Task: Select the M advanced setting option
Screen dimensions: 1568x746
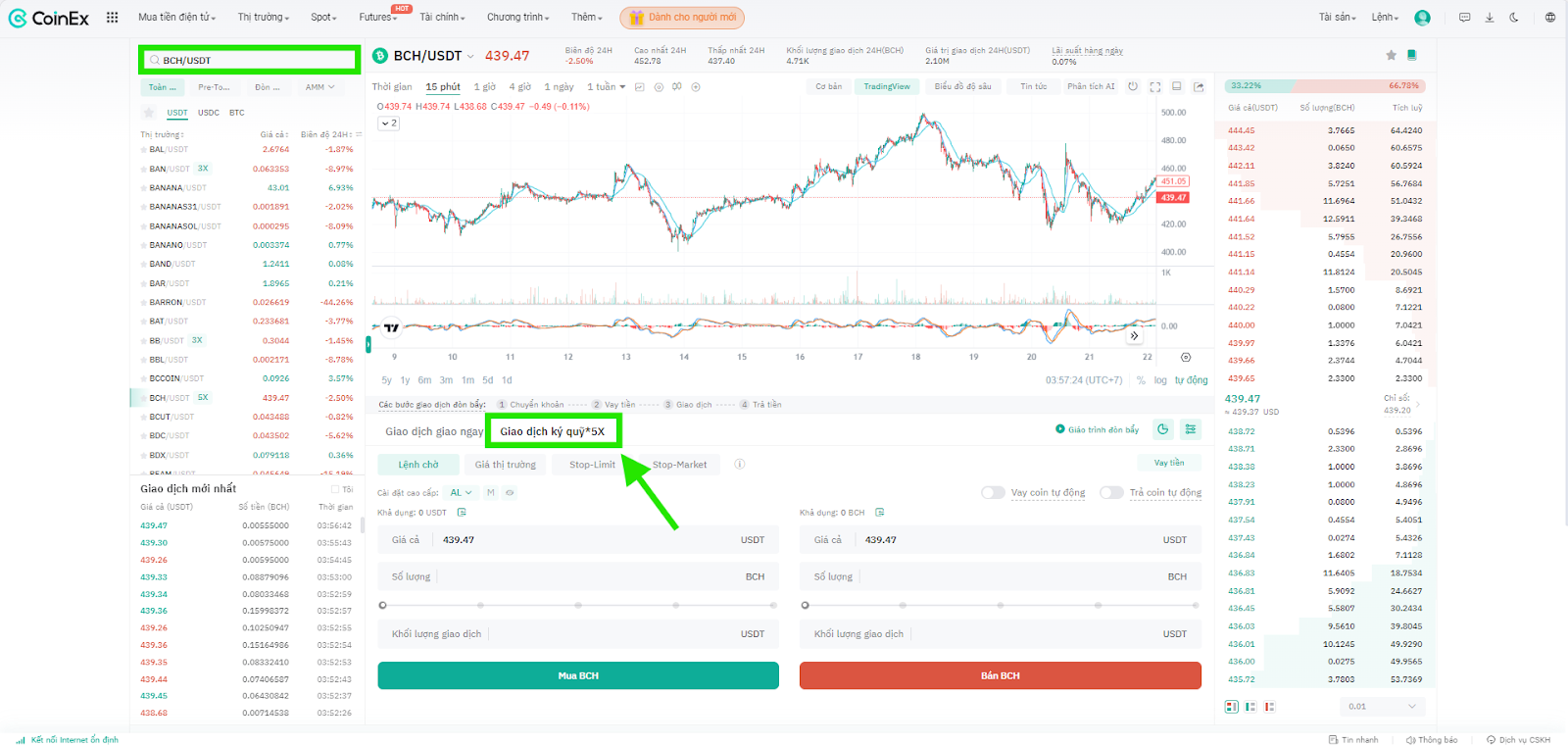Action: tap(490, 493)
